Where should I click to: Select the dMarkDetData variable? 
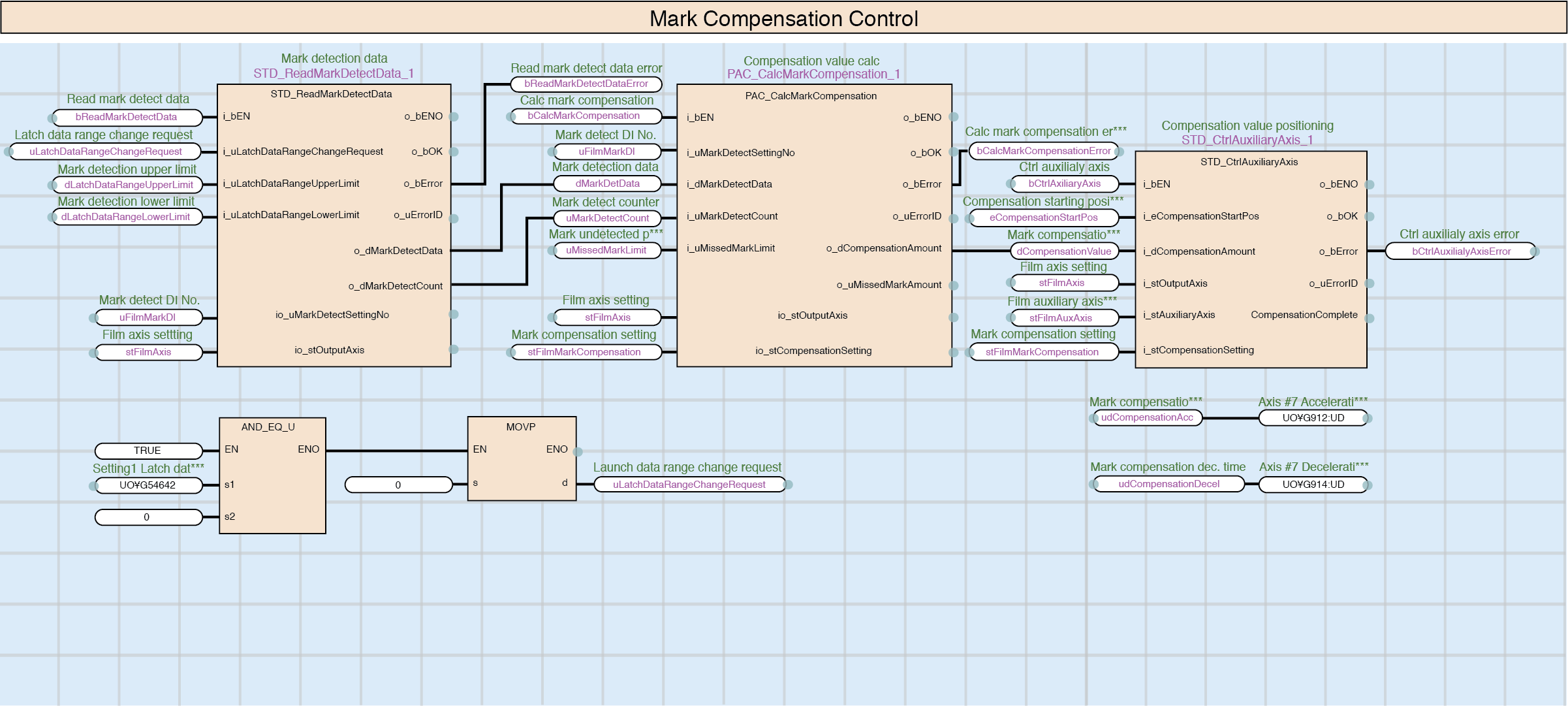(608, 184)
